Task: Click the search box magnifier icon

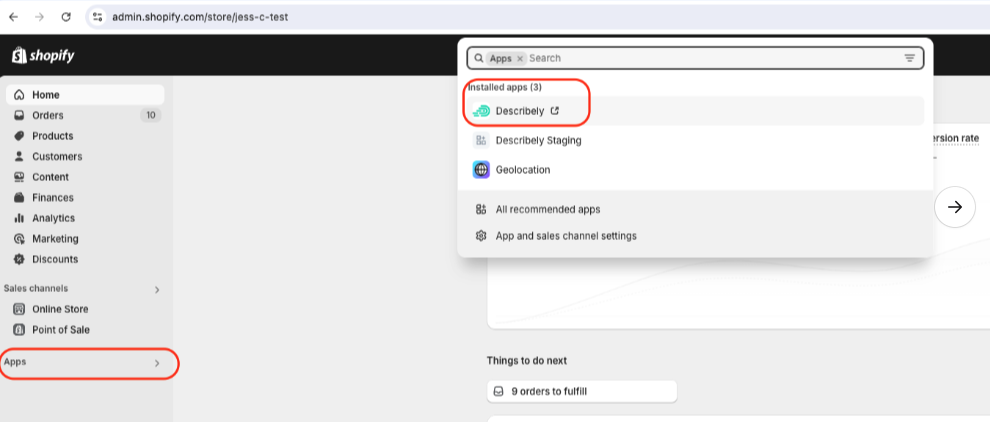Action: tap(478, 58)
